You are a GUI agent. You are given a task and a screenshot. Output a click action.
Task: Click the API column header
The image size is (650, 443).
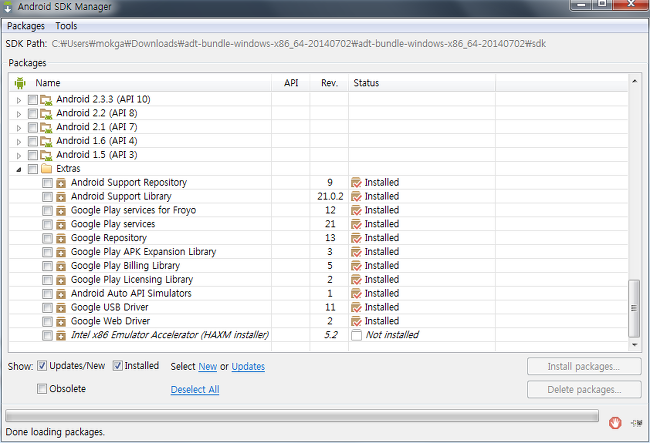tap(291, 83)
